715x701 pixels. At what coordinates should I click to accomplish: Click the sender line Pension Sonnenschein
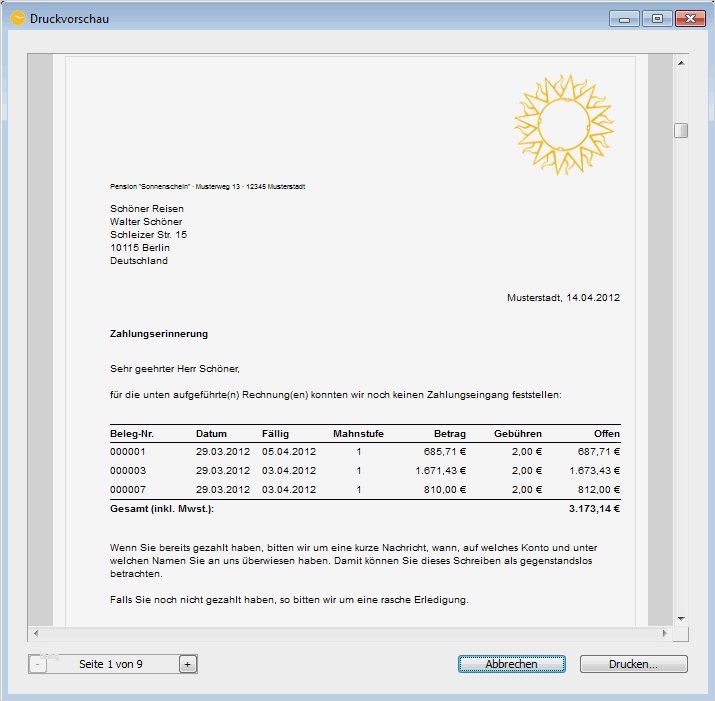(x=207, y=187)
